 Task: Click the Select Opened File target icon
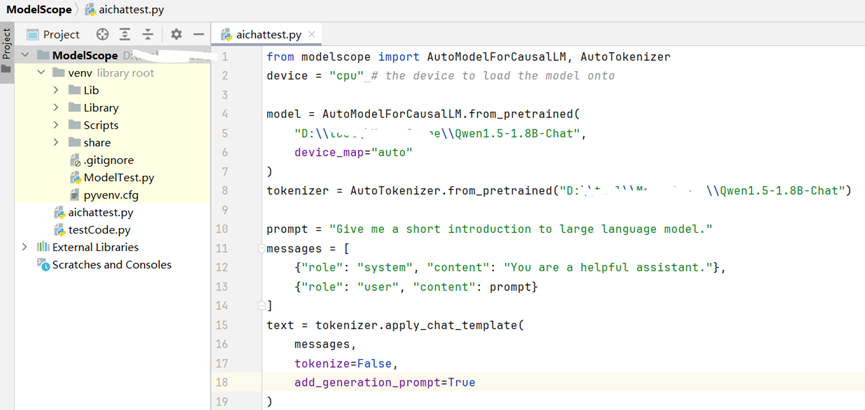coord(102,35)
